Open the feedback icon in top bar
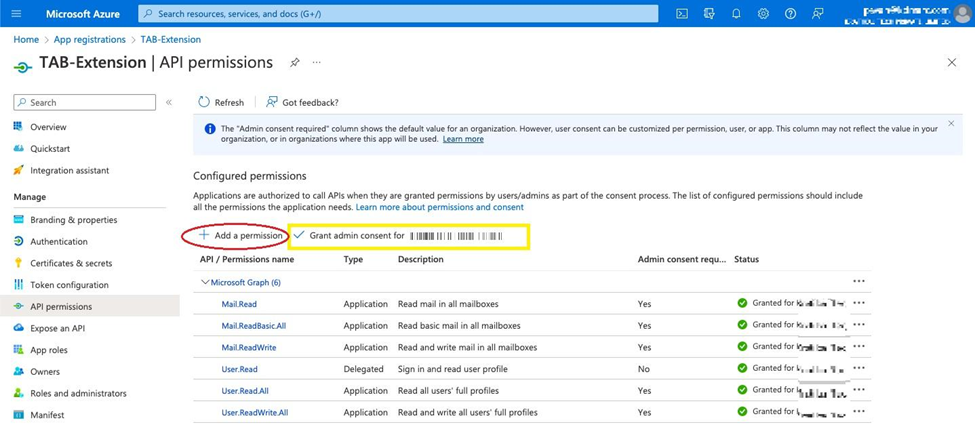The height and width of the screenshot is (431, 975). coord(818,13)
